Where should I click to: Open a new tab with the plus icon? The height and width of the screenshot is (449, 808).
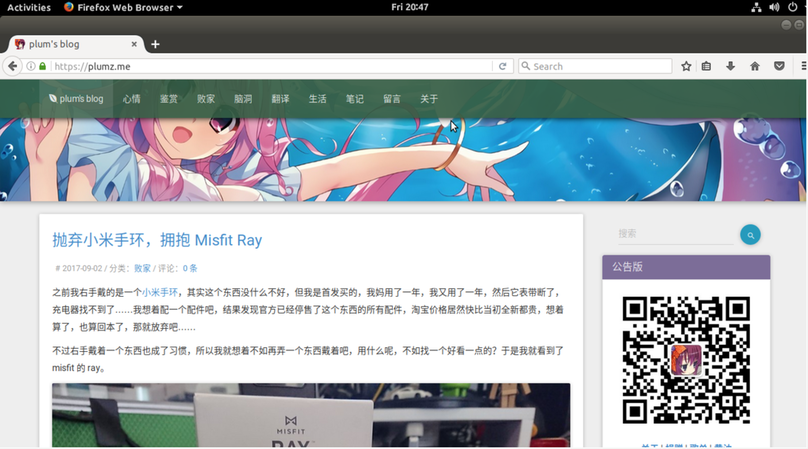tap(155, 44)
